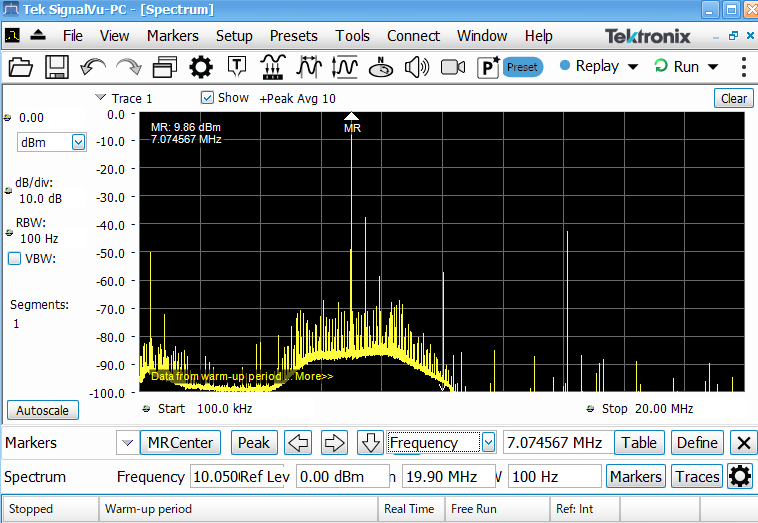Click the video camera icon in toolbar
The height and width of the screenshot is (523, 758).
point(453,67)
